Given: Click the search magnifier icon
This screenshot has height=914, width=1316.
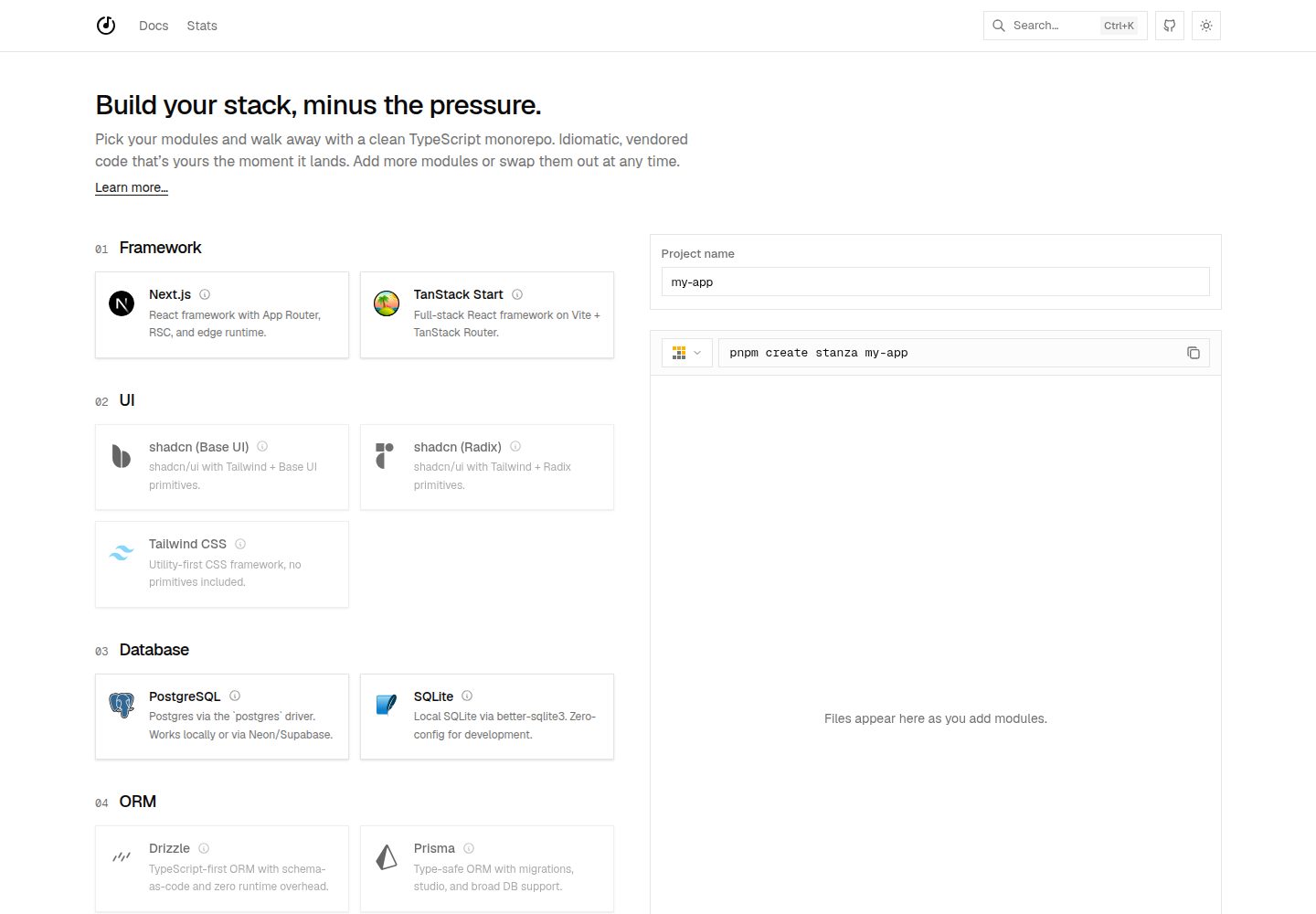Looking at the screenshot, I should pos(999,26).
